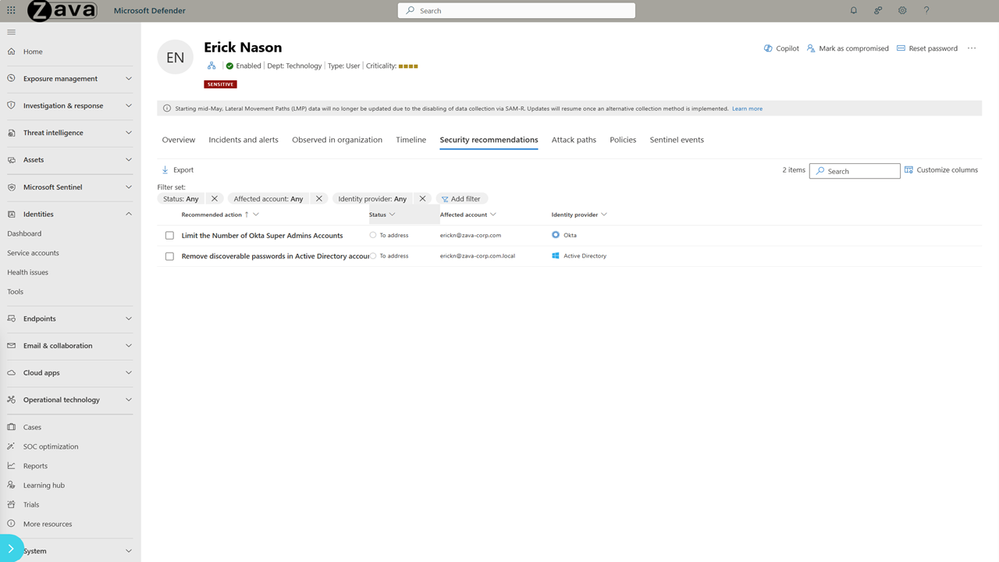Image resolution: width=999 pixels, height=562 pixels.
Task: Open the help question mark icon
Action: pos(926,10)
